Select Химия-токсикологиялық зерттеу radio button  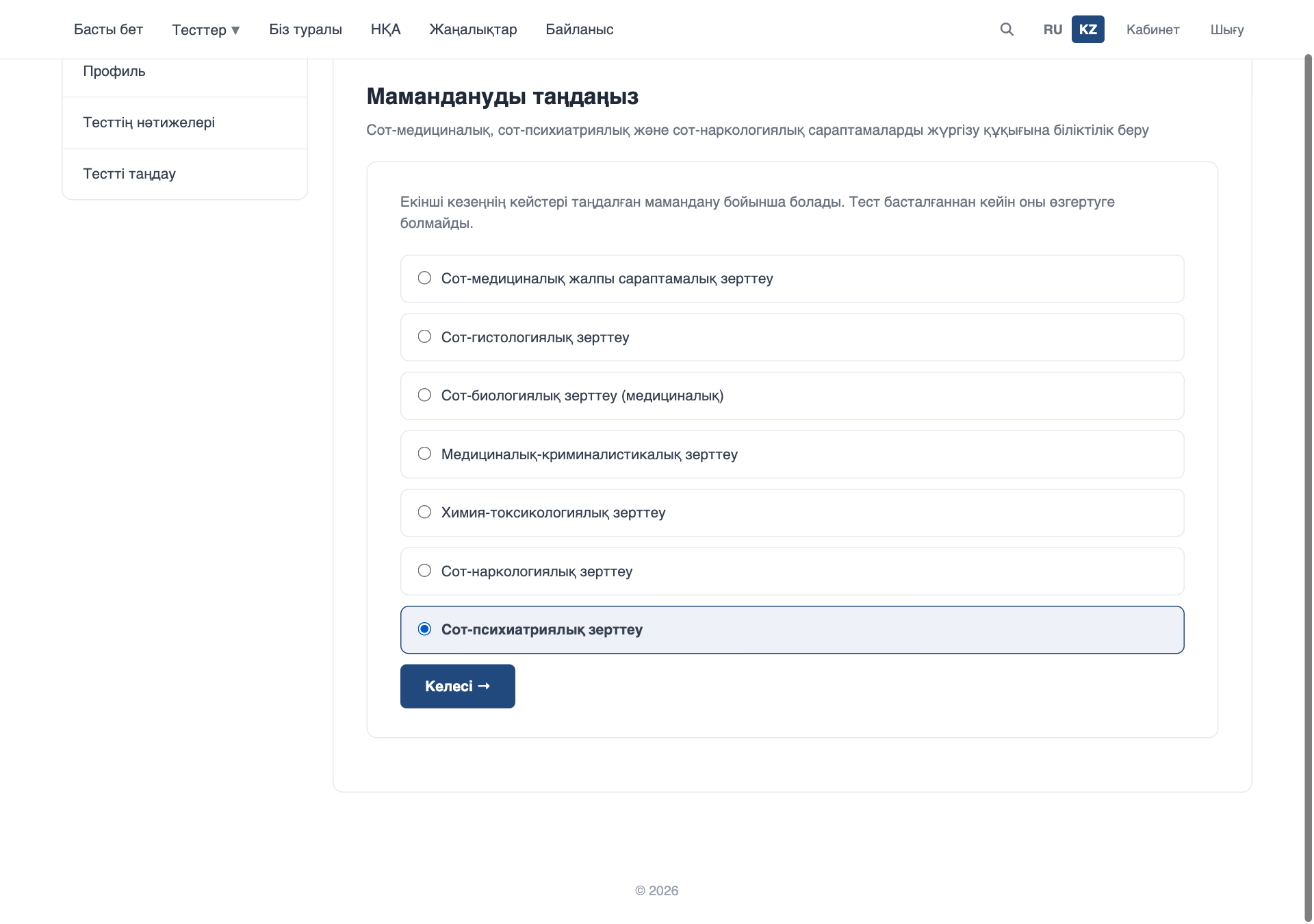424,512
